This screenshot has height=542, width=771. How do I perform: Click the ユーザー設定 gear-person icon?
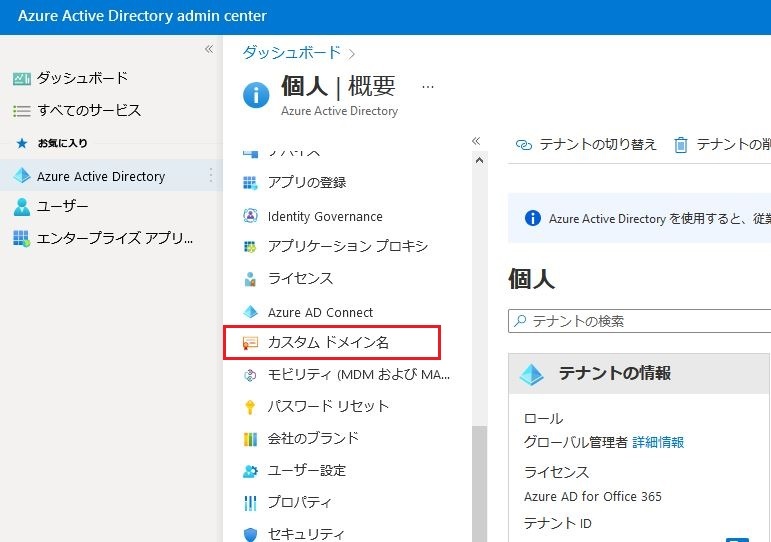click(x=250, y=471)
